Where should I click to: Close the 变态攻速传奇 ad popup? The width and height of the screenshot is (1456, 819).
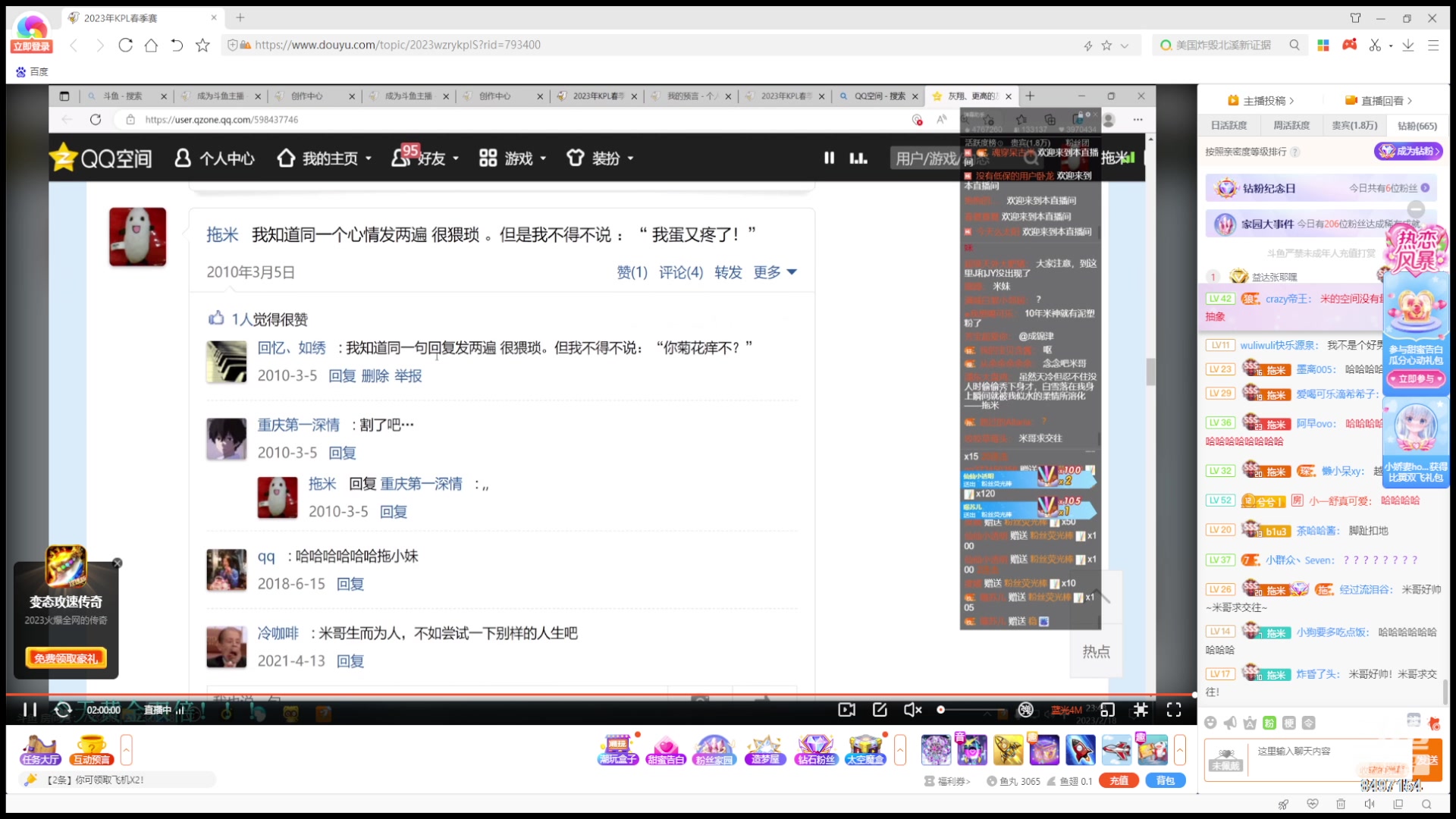(118, 563)
